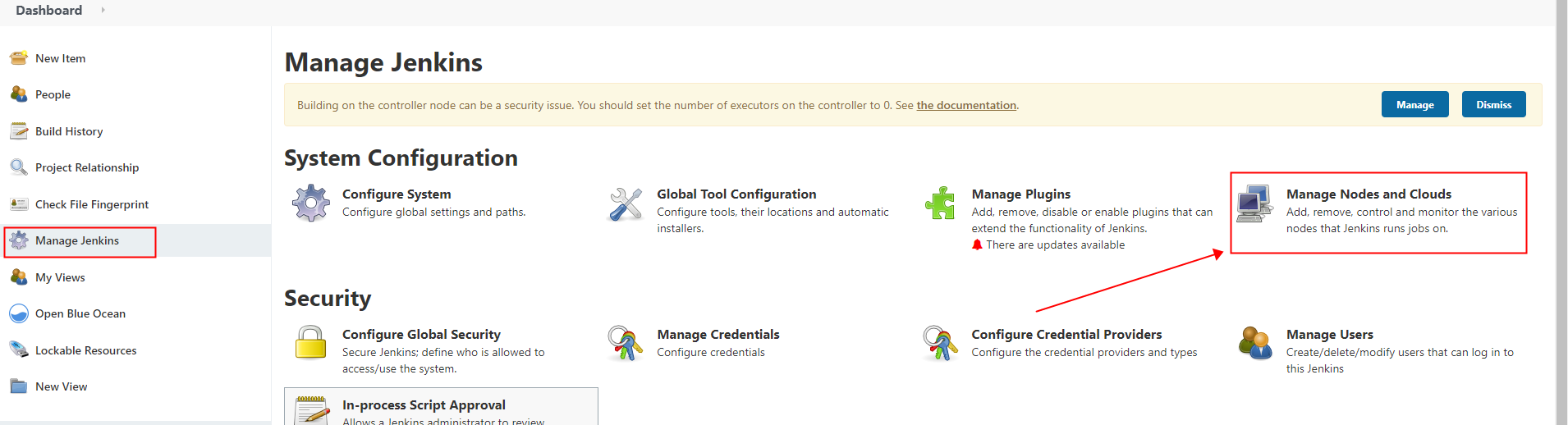
Task: Click the Build History notepad icon
Action: coord(19,131)
